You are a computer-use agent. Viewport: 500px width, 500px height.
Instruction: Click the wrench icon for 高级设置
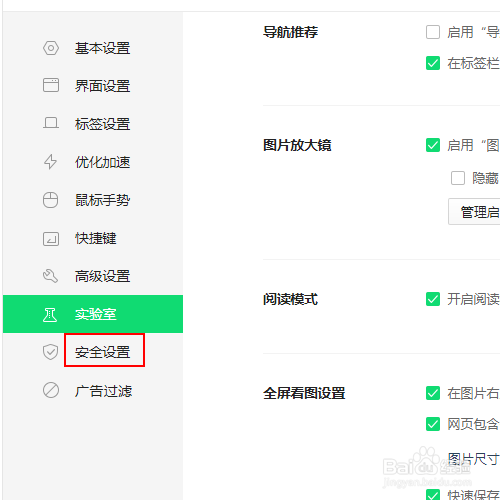[50, 276]
